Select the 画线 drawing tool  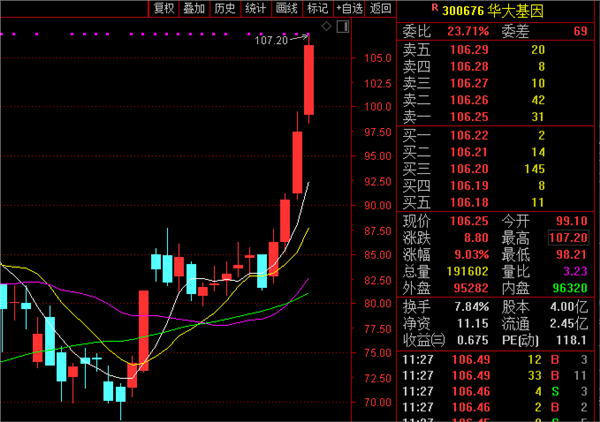287,8
